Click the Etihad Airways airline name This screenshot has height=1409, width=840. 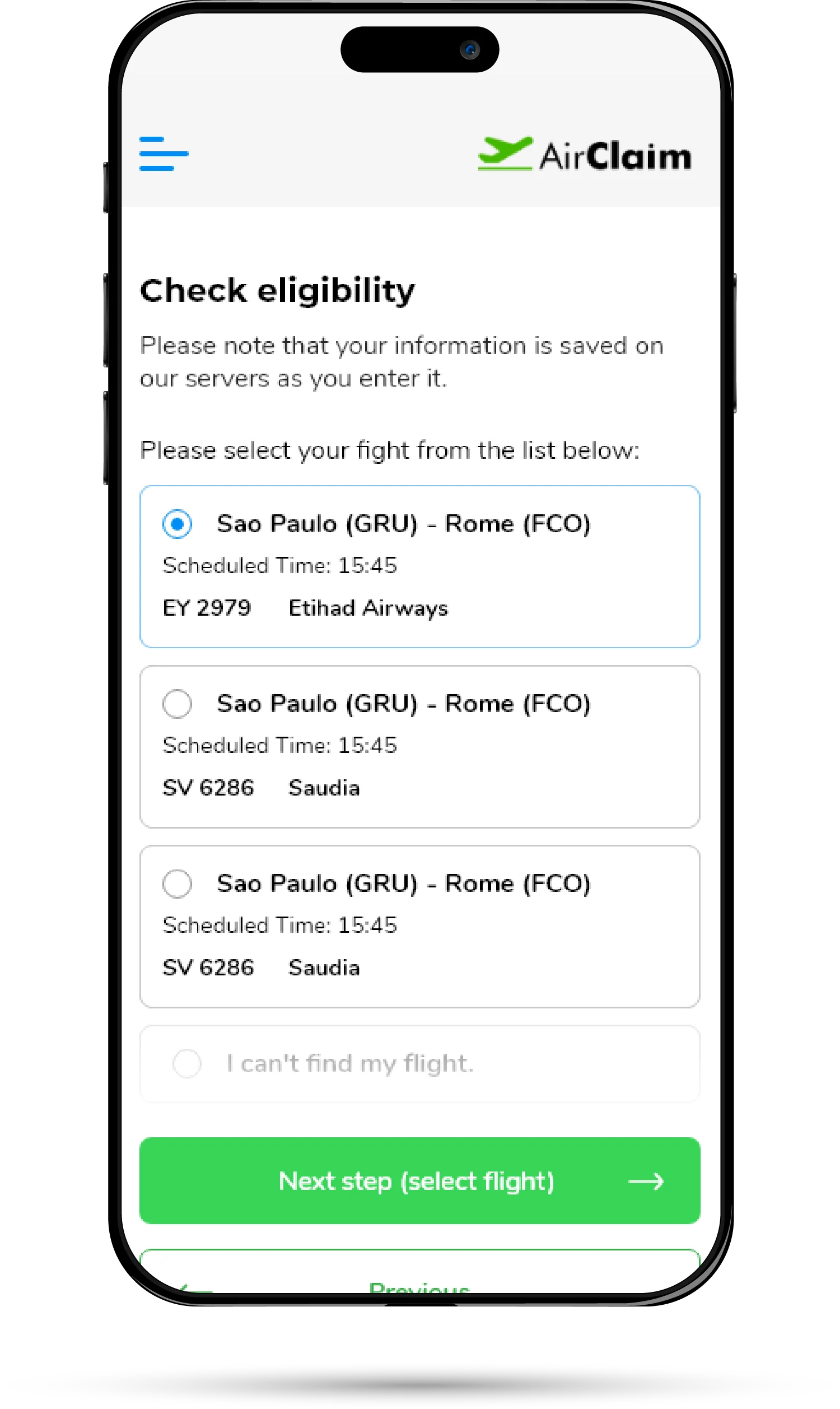tap(368, 608)
